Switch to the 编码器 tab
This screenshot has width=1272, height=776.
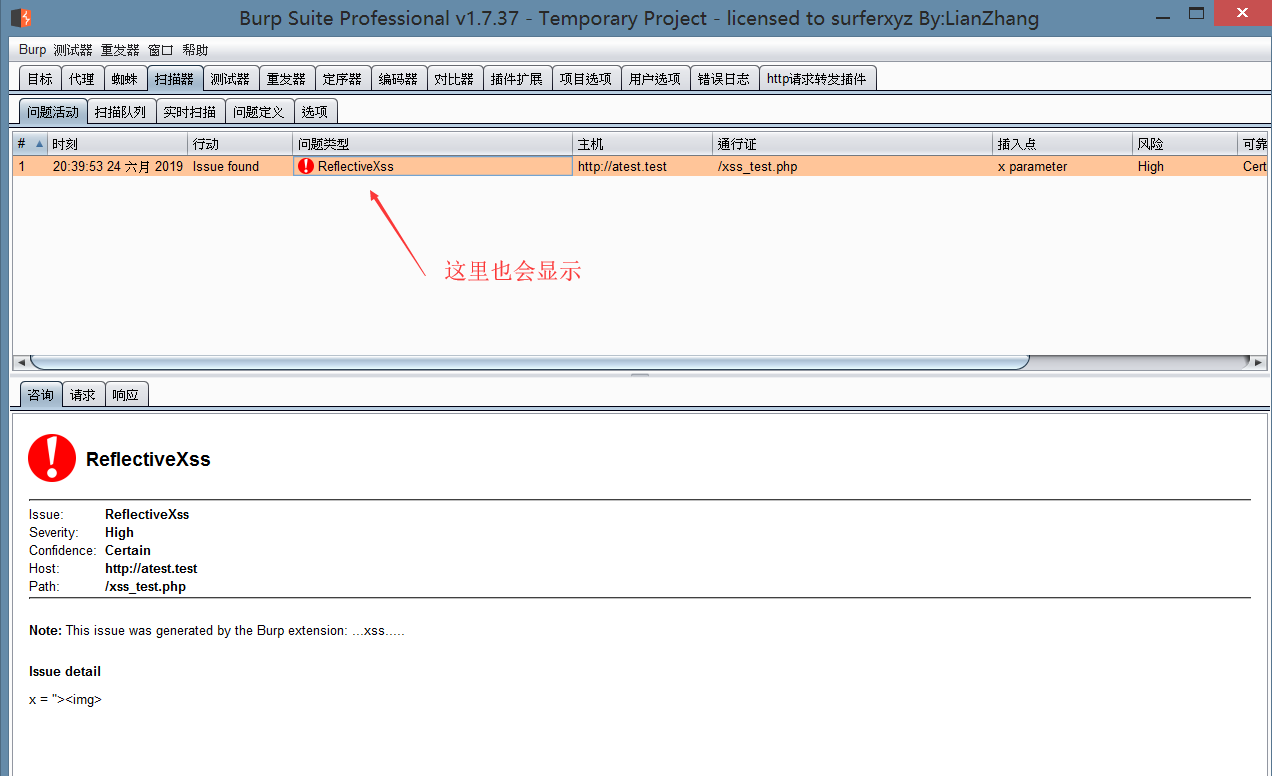pyautogui.click(x=398, y=79)
